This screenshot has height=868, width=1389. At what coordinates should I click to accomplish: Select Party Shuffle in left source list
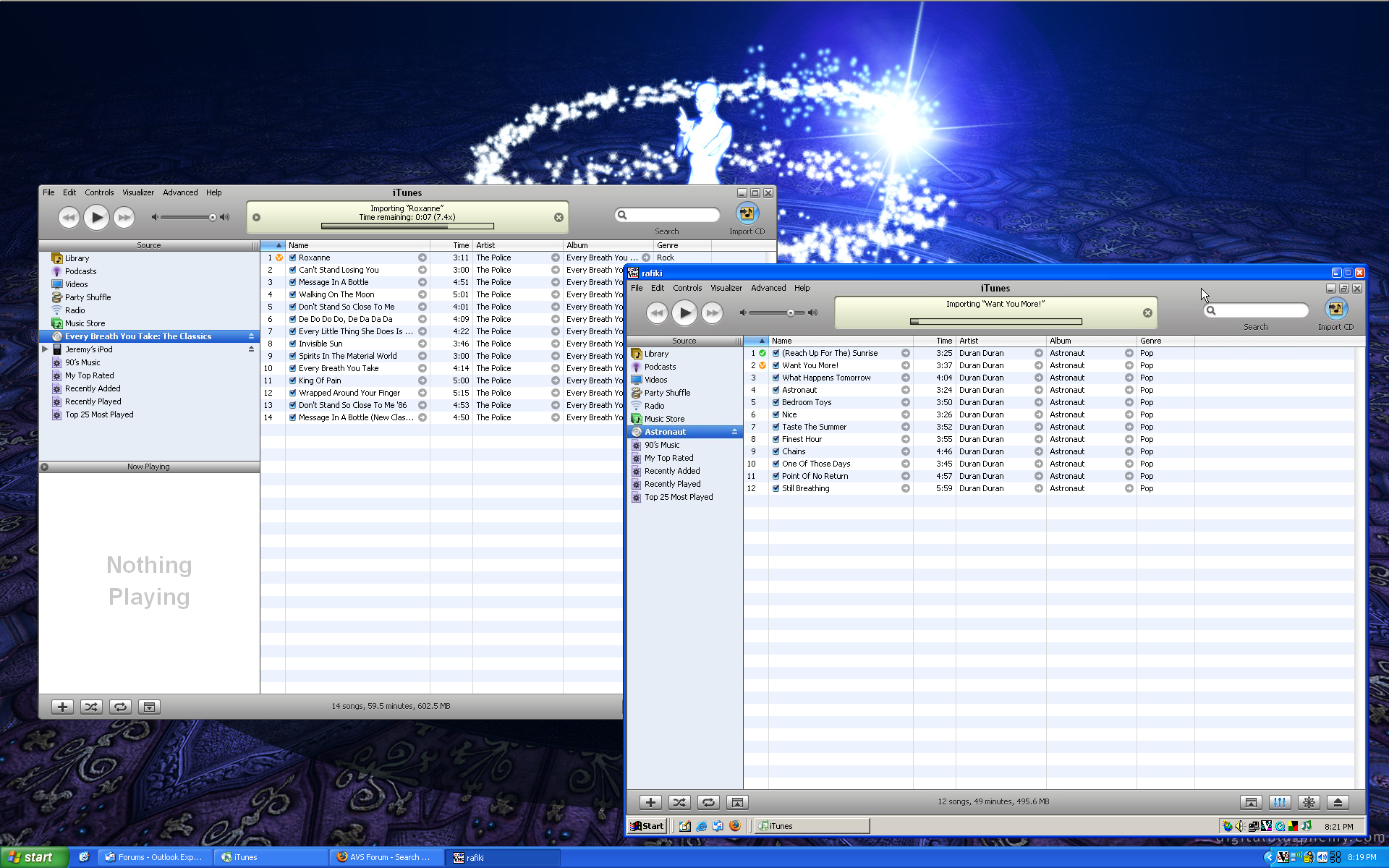pyautogui.click(x=88, y=297)
